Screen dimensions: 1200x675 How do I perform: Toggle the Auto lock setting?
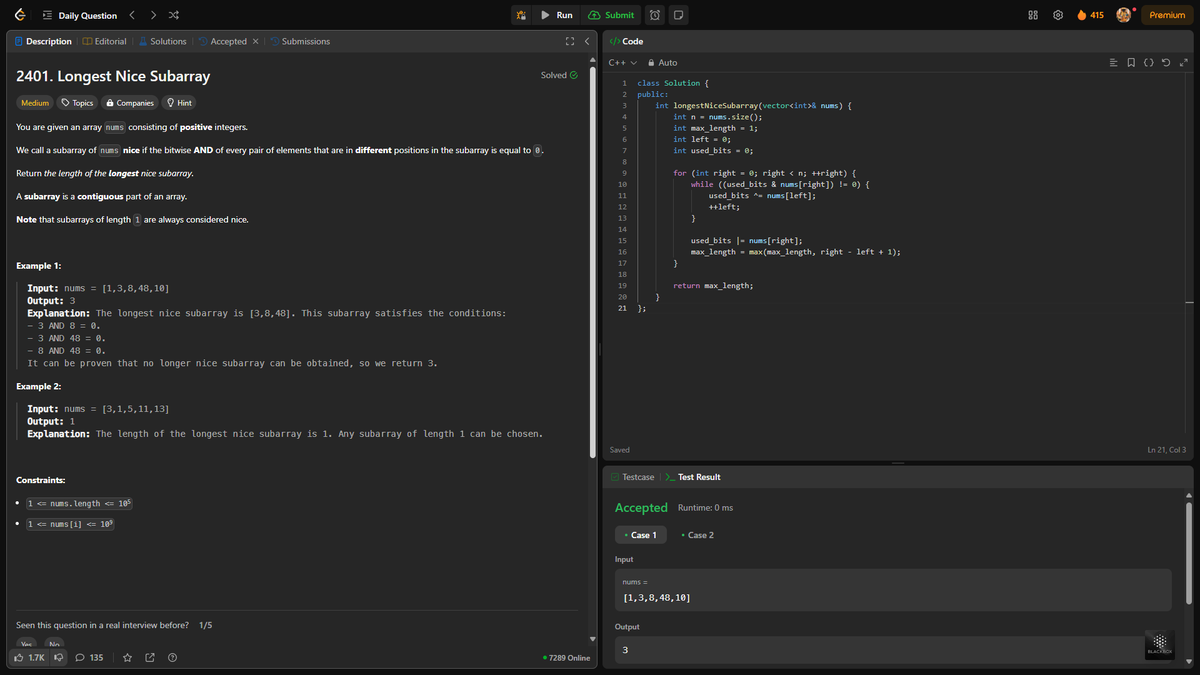click(x=662, y=62)
